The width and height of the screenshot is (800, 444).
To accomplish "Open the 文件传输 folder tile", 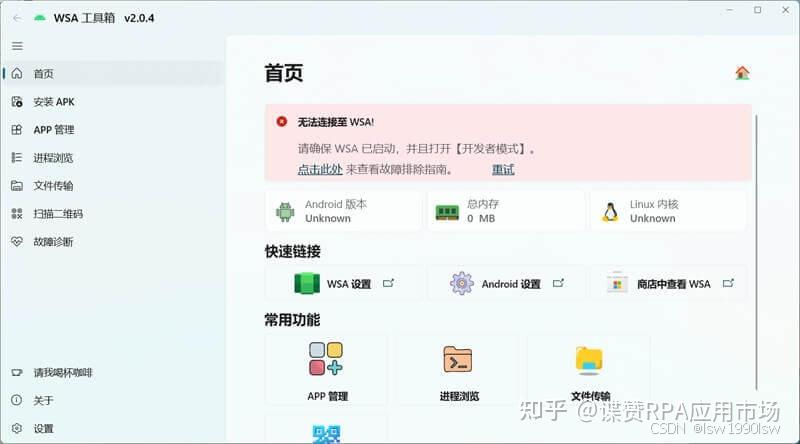I will tap(589, 371).
